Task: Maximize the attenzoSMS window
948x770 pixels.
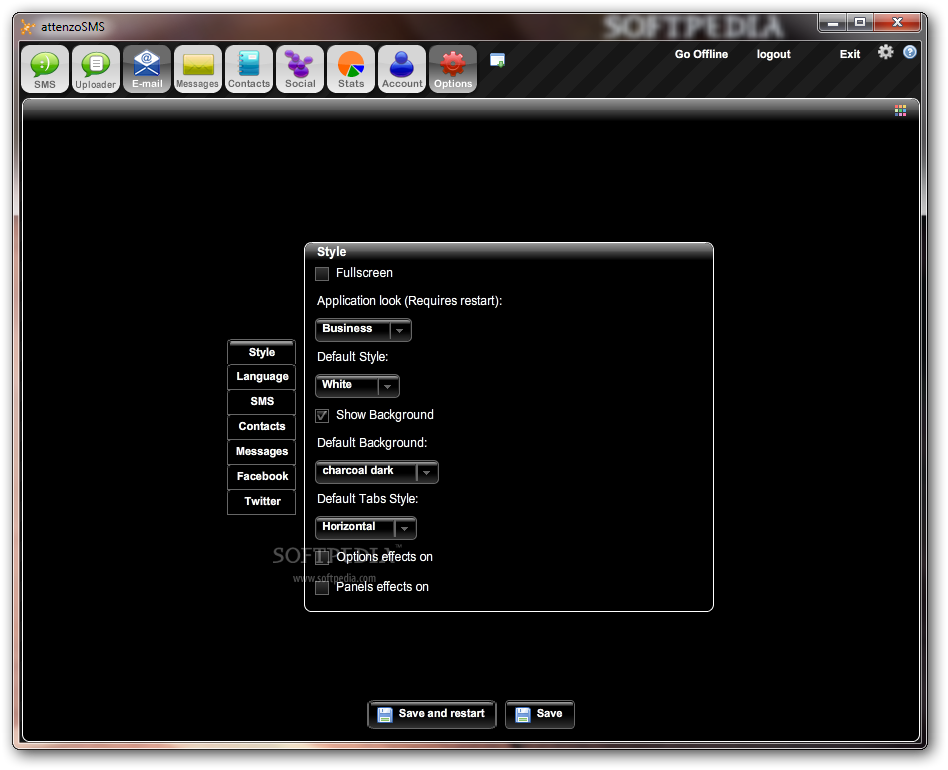Action: coord(860,23)
